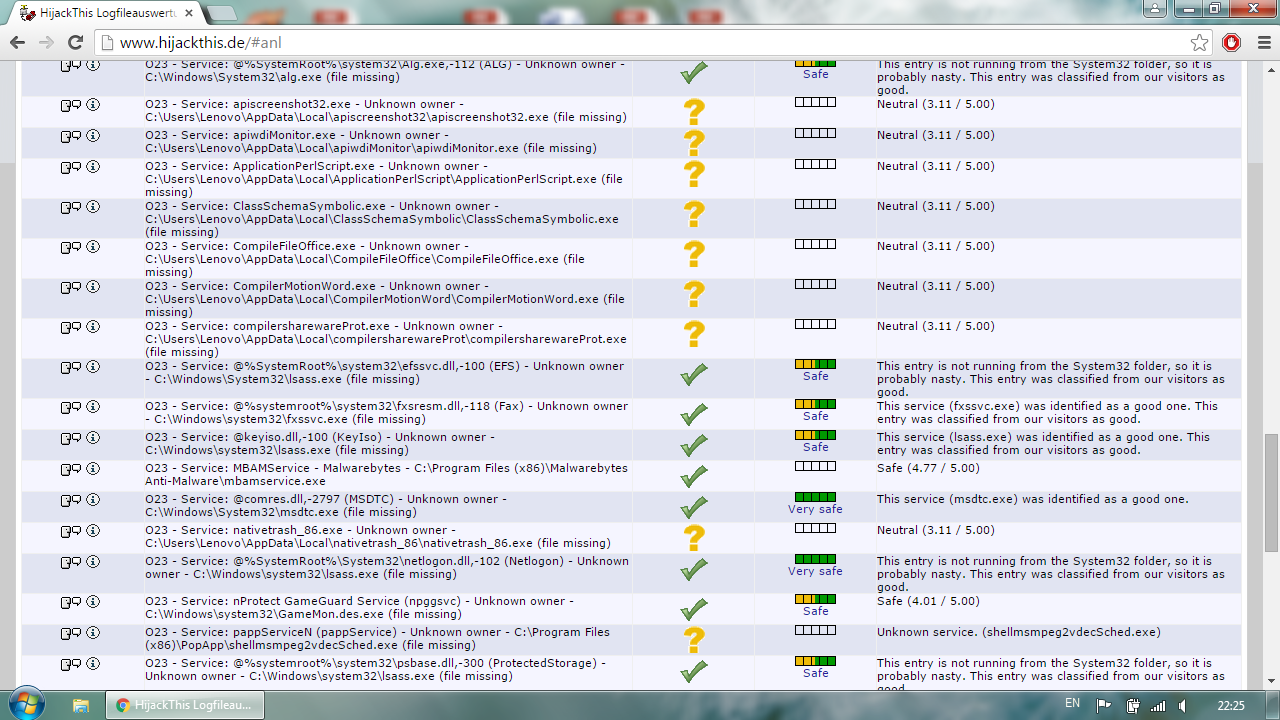Click the red extension icon in Chrome toolbar

coord(1232,42)
